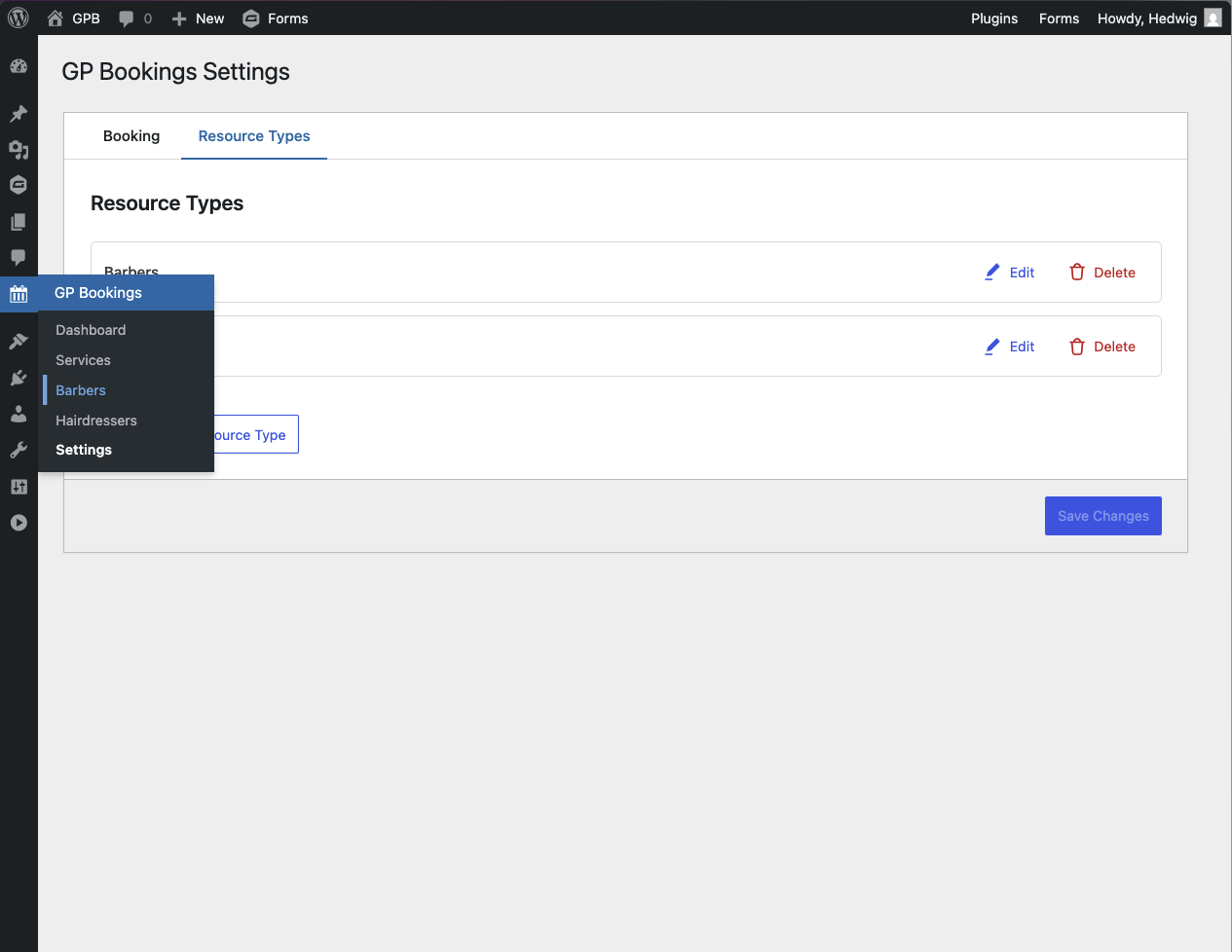The width and height of the screenshot is (1232, 952).
Task: Open Dashboard in GP Bookings submenu
Action: pos(91,330)
